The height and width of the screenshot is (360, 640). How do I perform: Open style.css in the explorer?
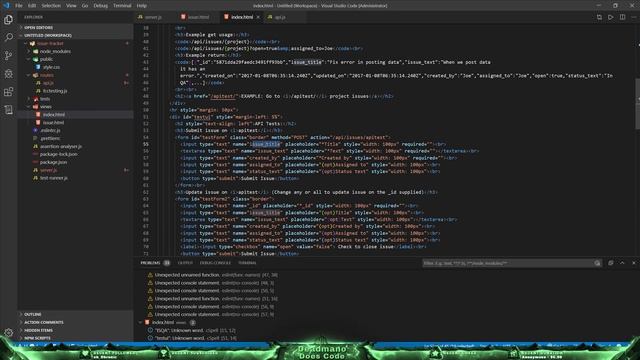51,67
